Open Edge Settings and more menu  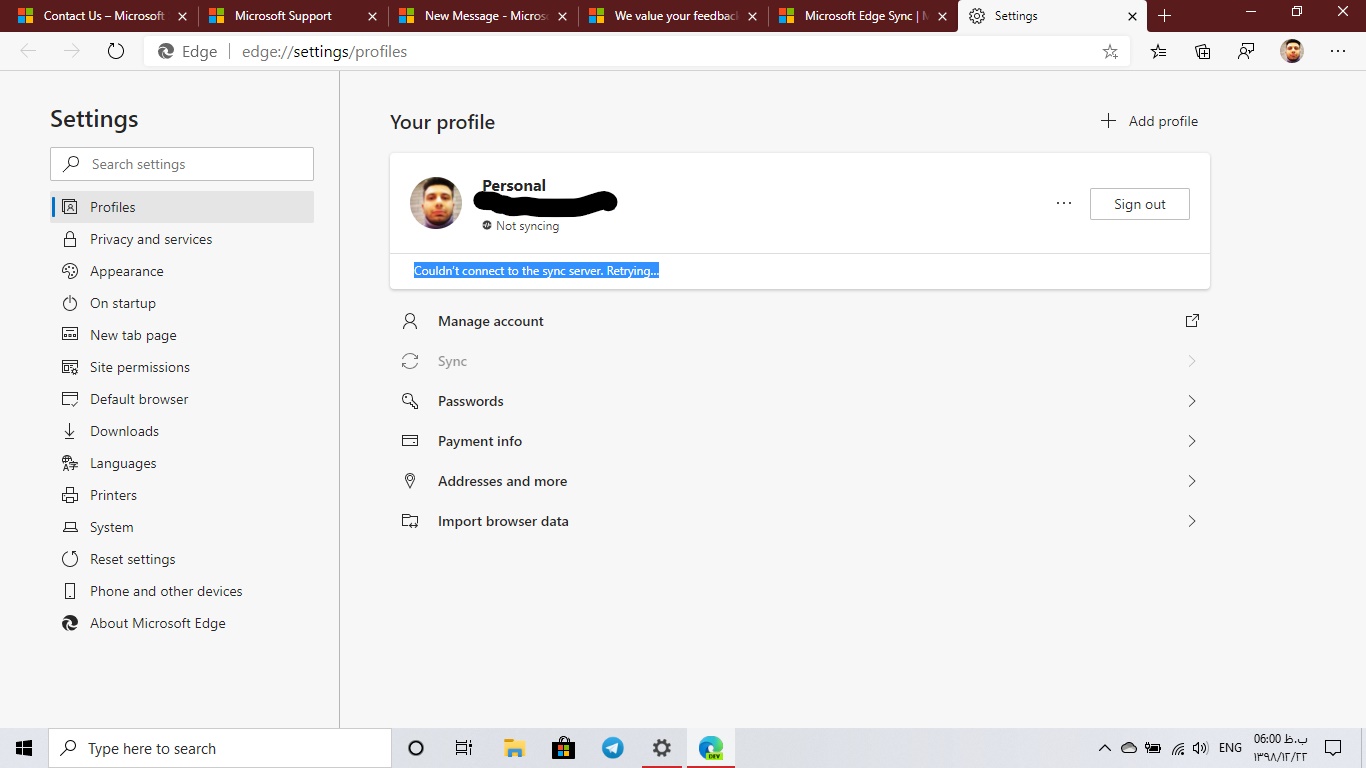point(1338,51)
